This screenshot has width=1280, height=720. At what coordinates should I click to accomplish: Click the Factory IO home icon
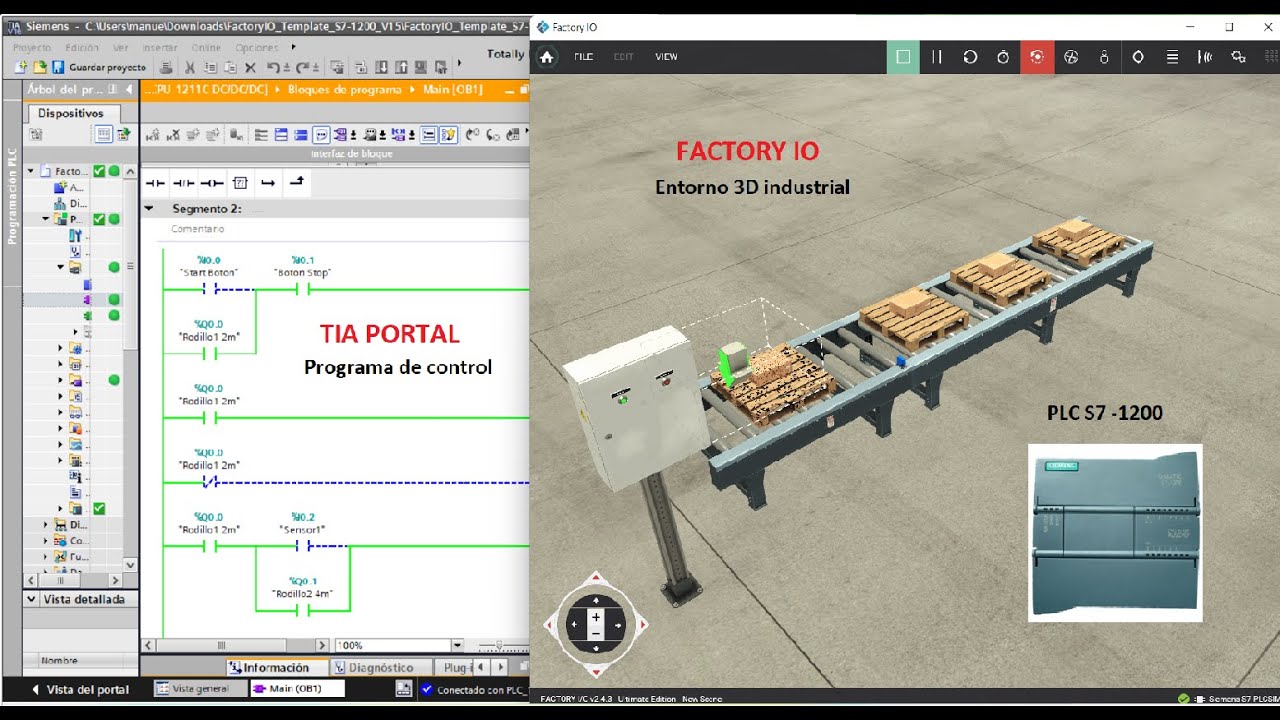pos(547,57)
